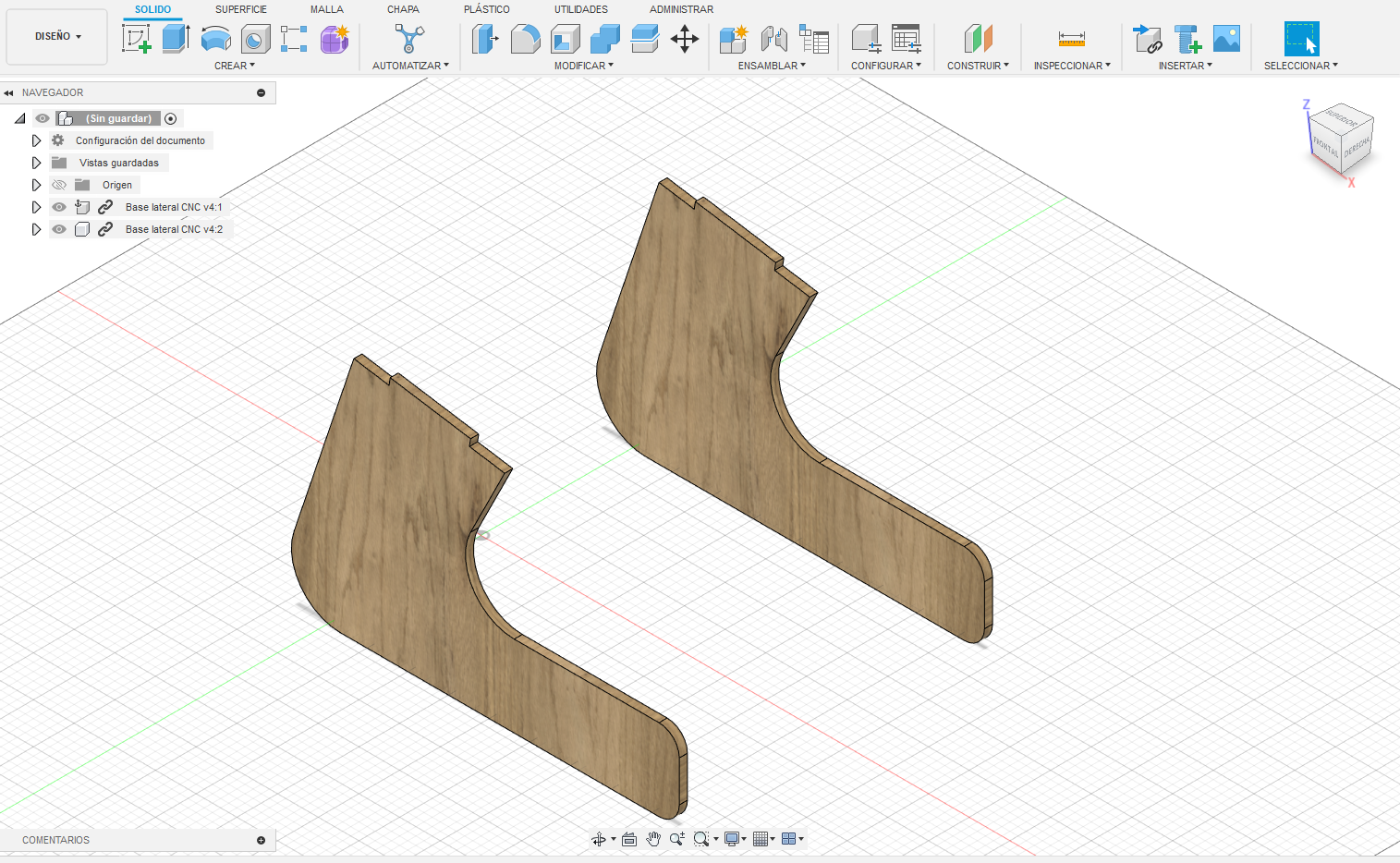1400x863 pixels.
Task: Hide Base lateral CNC v4:2 component
Action: click(59, 229)
